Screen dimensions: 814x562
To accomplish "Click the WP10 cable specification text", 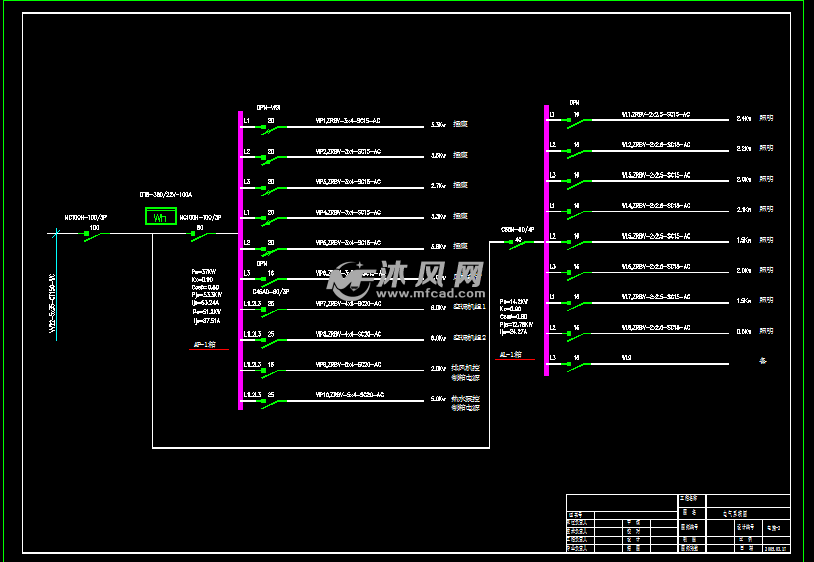I will click(x=350, y=395).
